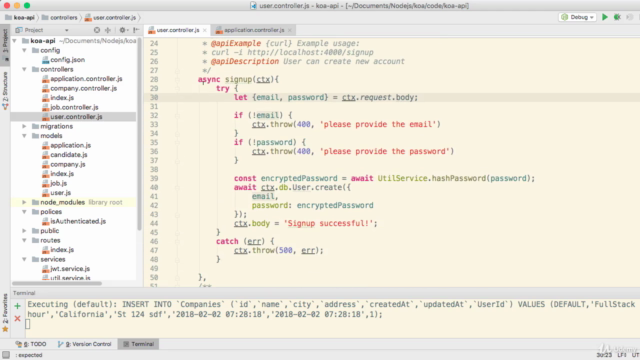Run the Debug configuration with play button
640x360 pixels.
click(x=604, y=17)
